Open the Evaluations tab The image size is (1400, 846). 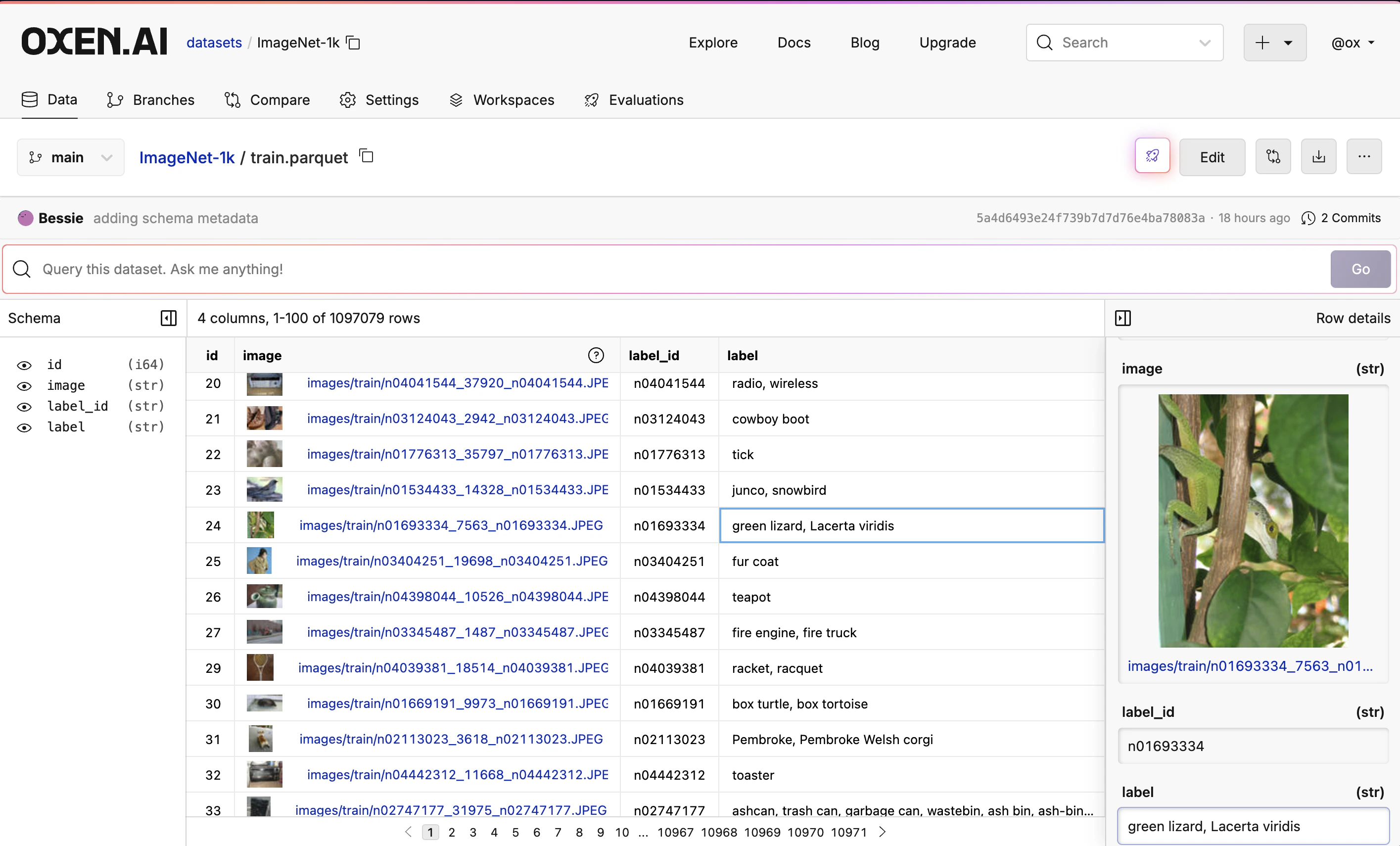click(x=634, y=100)
